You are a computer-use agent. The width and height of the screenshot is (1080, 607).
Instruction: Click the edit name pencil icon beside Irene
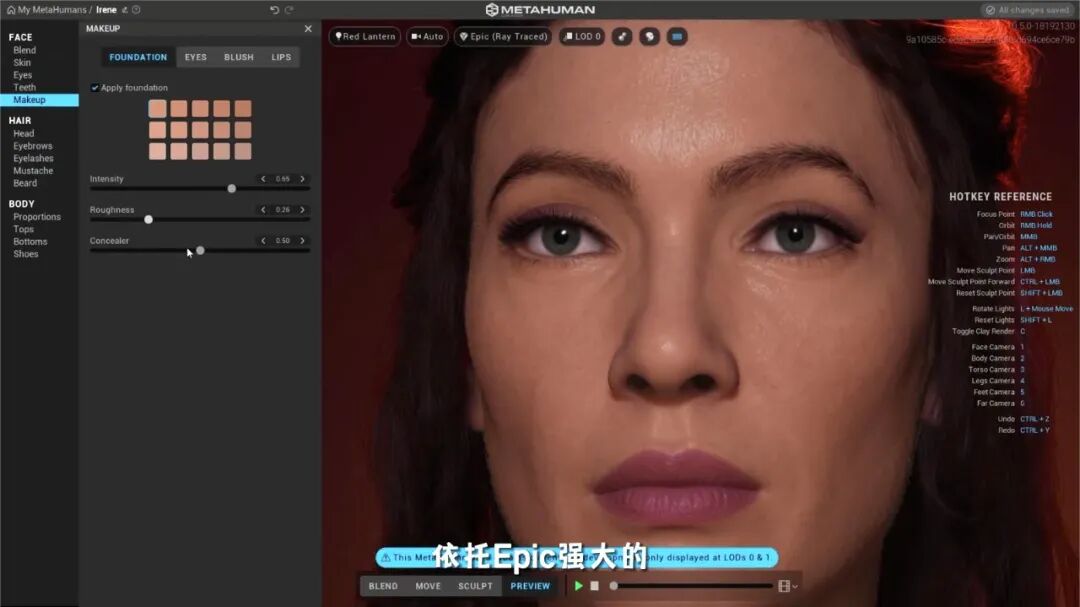coord(125,10)
